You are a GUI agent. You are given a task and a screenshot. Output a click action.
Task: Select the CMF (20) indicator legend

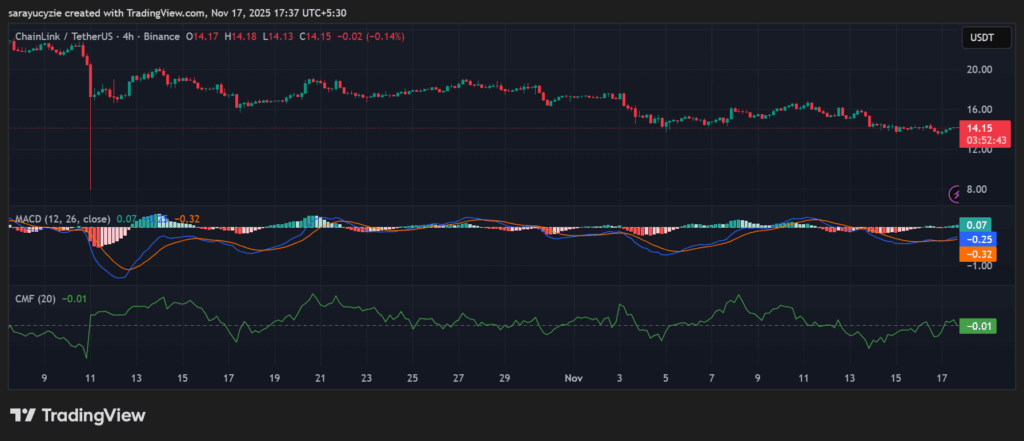(x=34, y=298)
